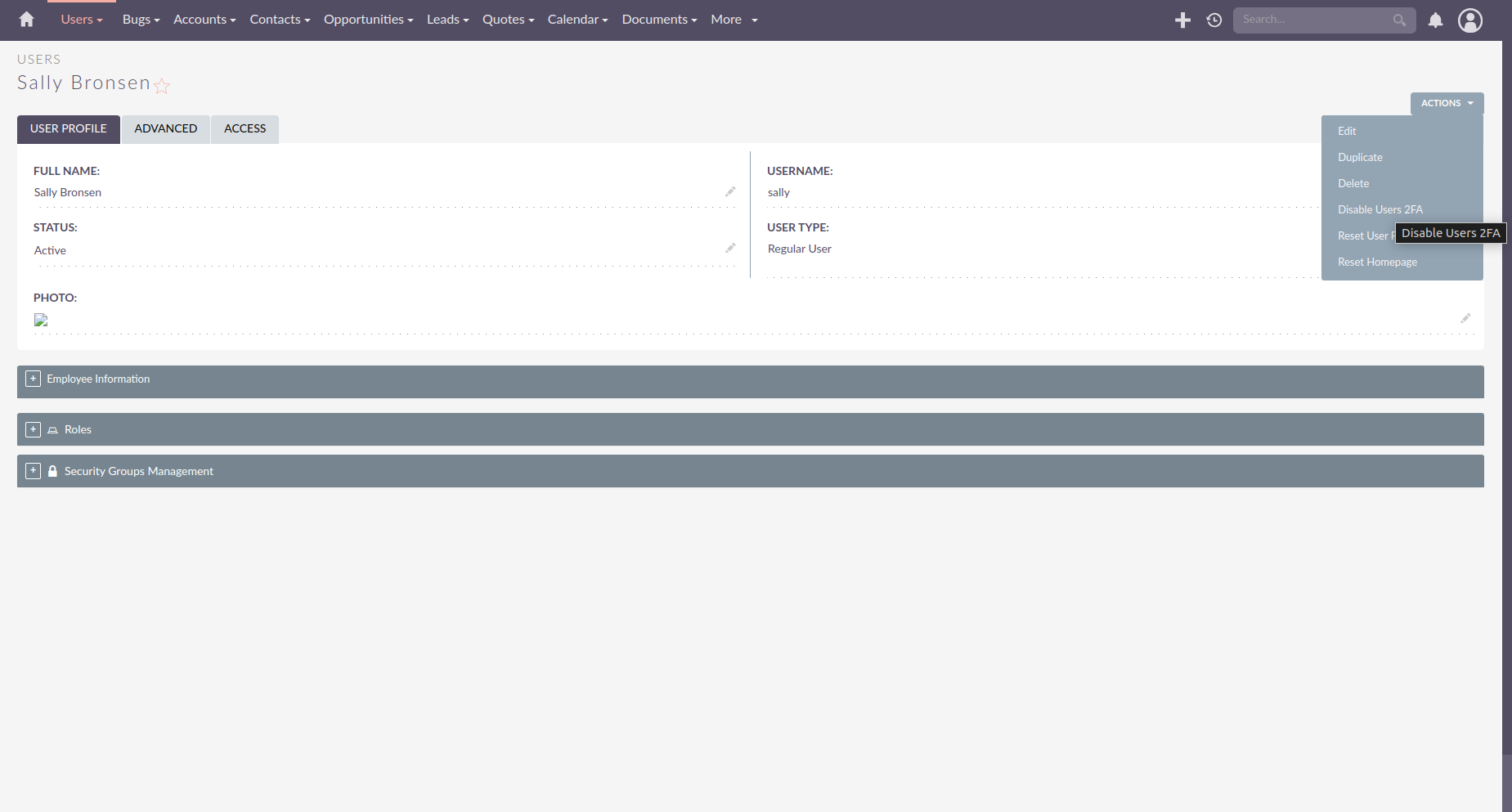The image size is (1512, 812).
Task: Click the home icon in navbar
Action: [x=26, y=20]
